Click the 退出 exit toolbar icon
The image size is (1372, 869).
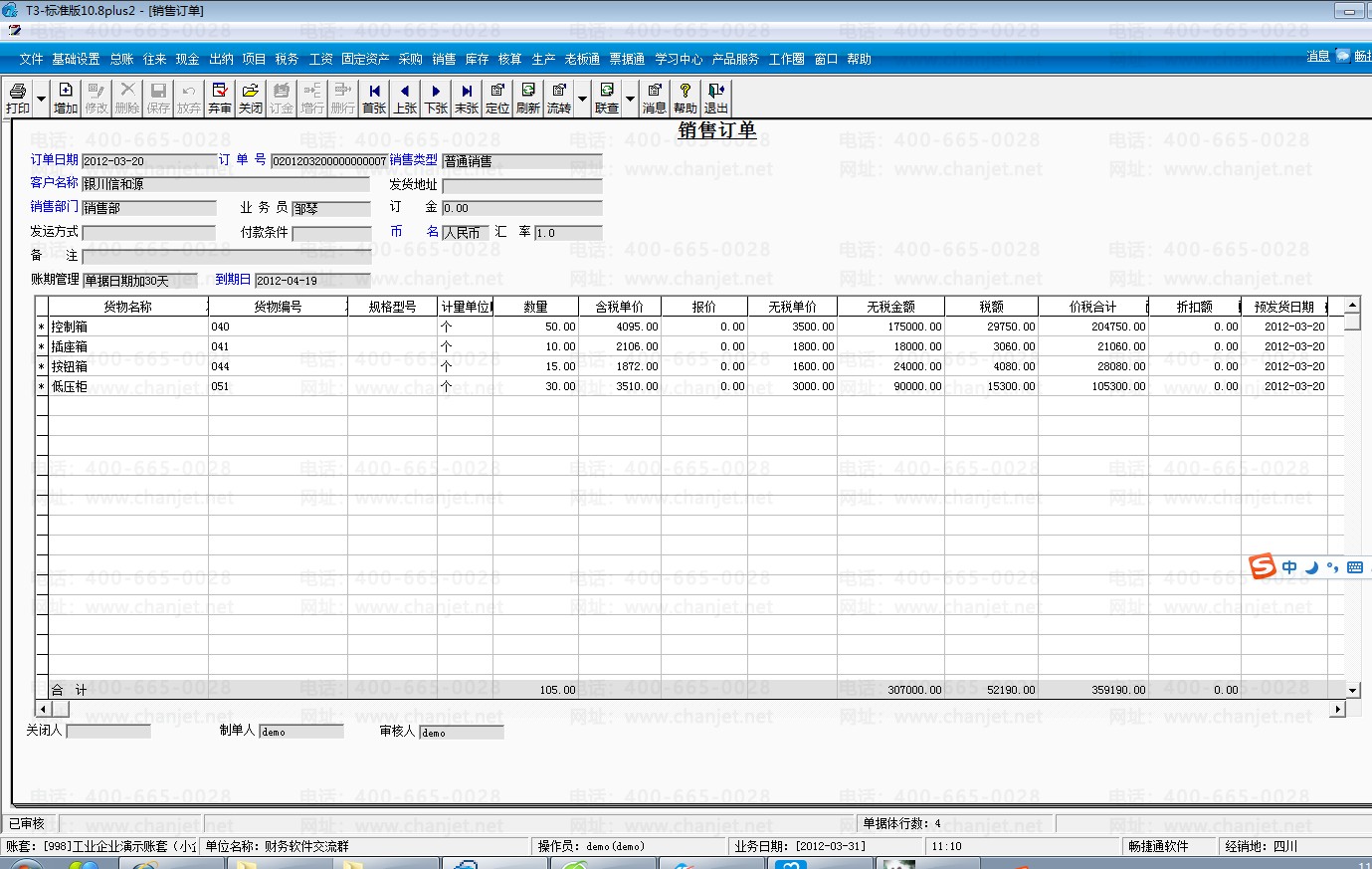(x=715, y=98)
